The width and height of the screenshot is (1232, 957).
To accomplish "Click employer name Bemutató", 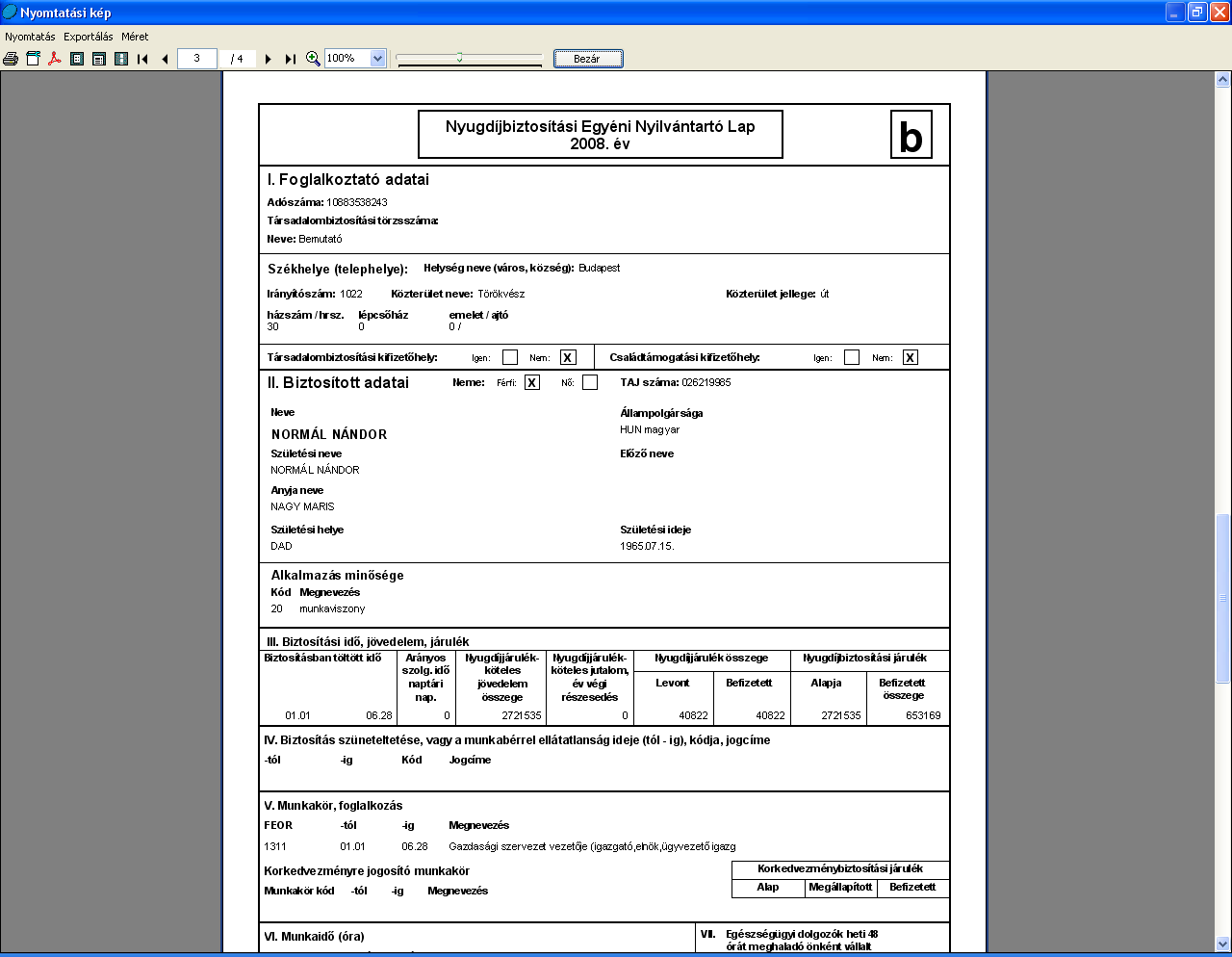I will click(321, 239).
